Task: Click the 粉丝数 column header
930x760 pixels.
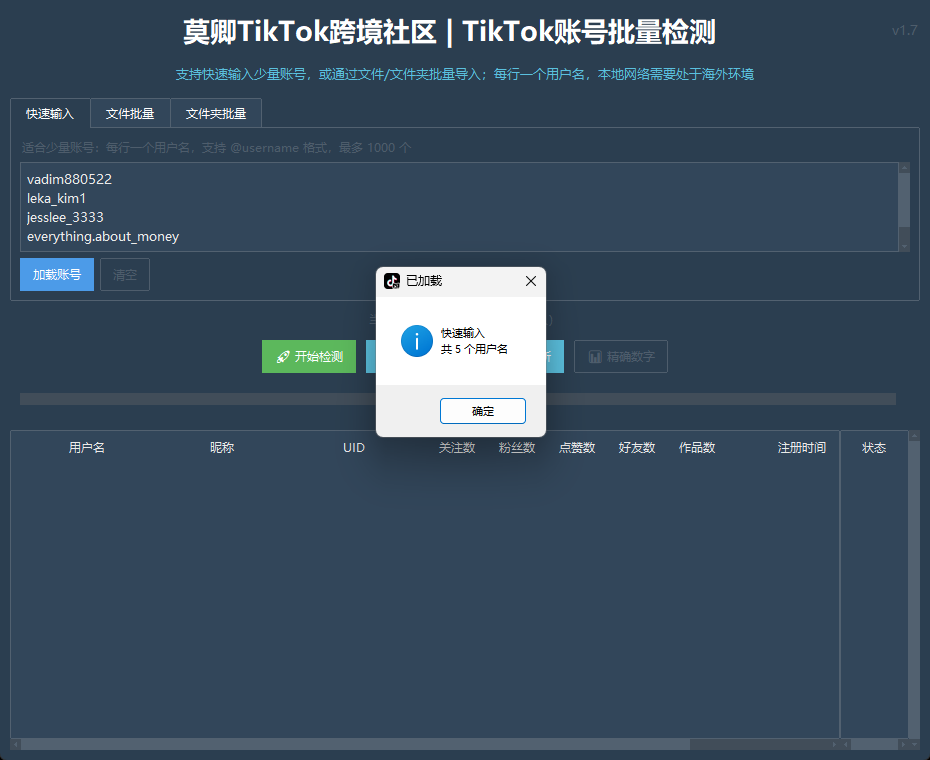Action: pyautogui.click(x=517, y=448)
